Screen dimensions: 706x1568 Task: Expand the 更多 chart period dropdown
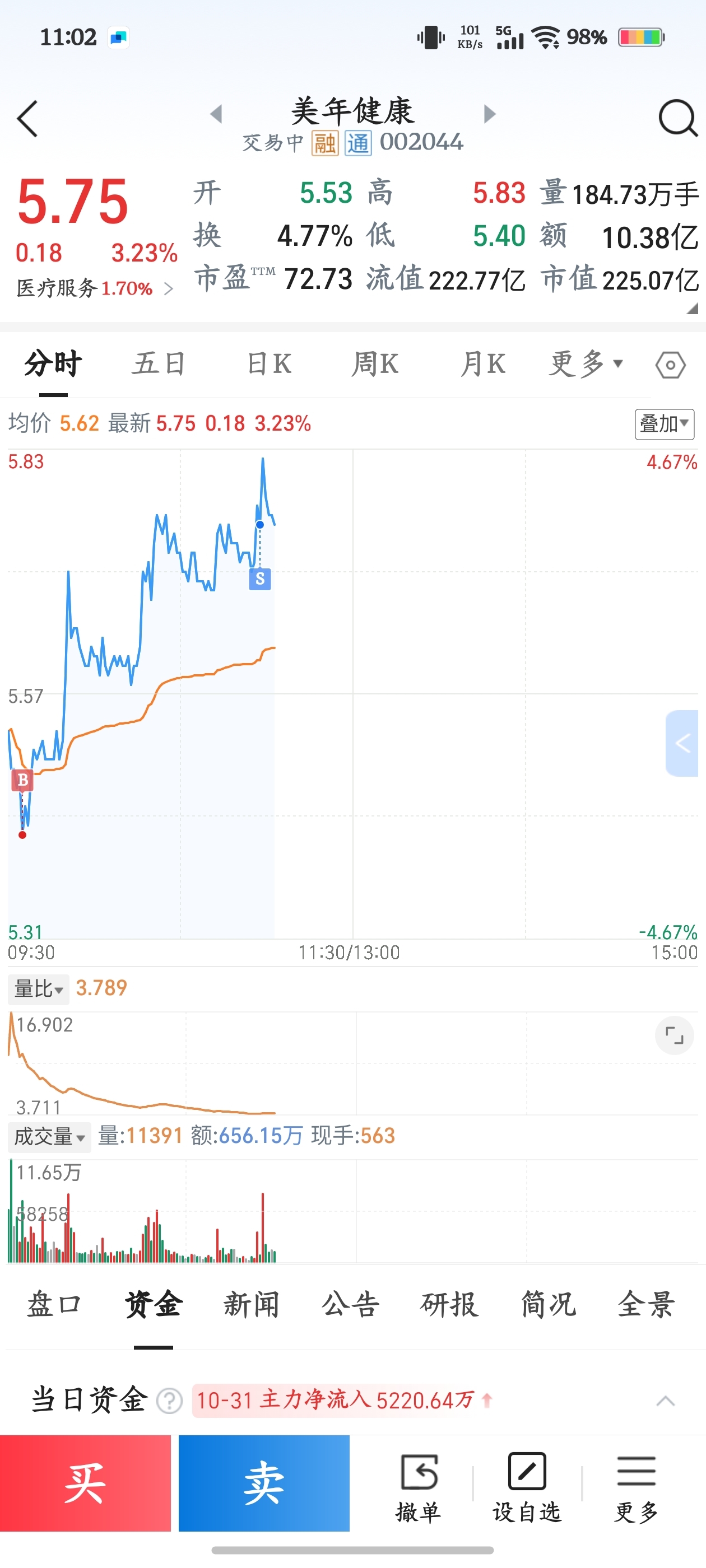pos(586,364)
